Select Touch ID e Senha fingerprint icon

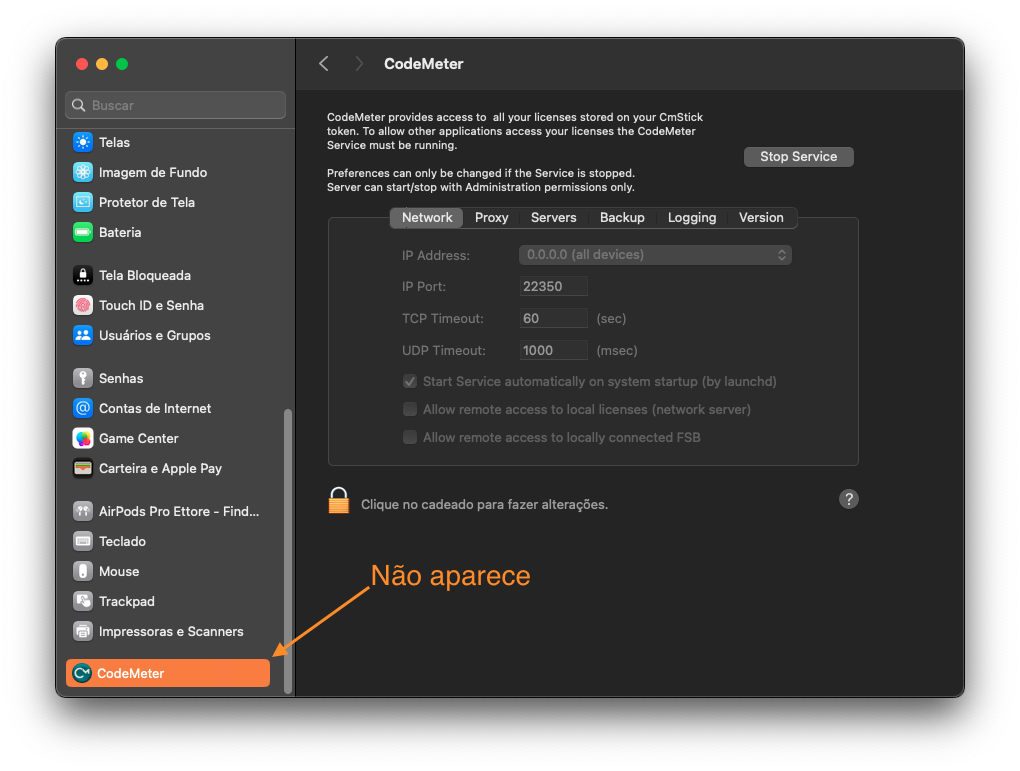tap(83, 305)
